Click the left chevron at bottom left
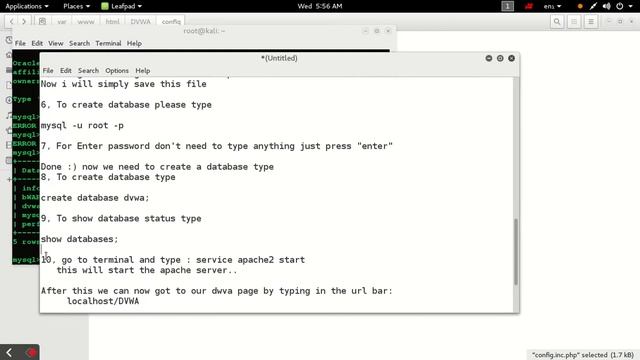 pos(9,352)
